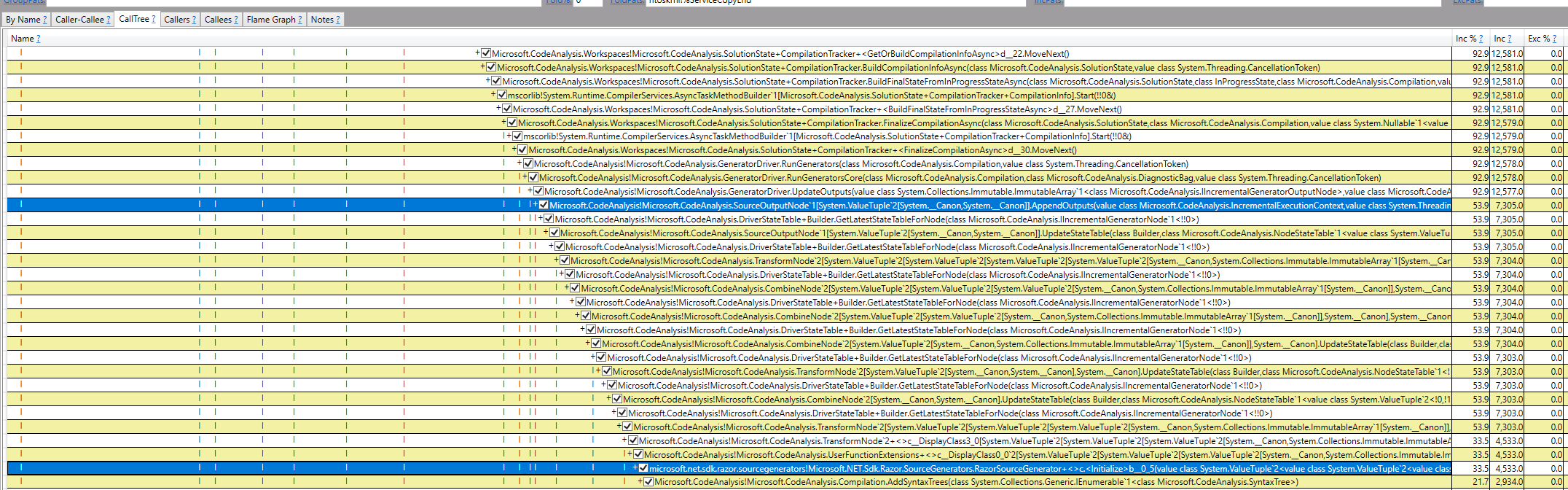This screenshot has height=490, width=1568.
Task: Click Inc value 7,305.0 in AppendOutputs row
Action: coord(1508,206)
